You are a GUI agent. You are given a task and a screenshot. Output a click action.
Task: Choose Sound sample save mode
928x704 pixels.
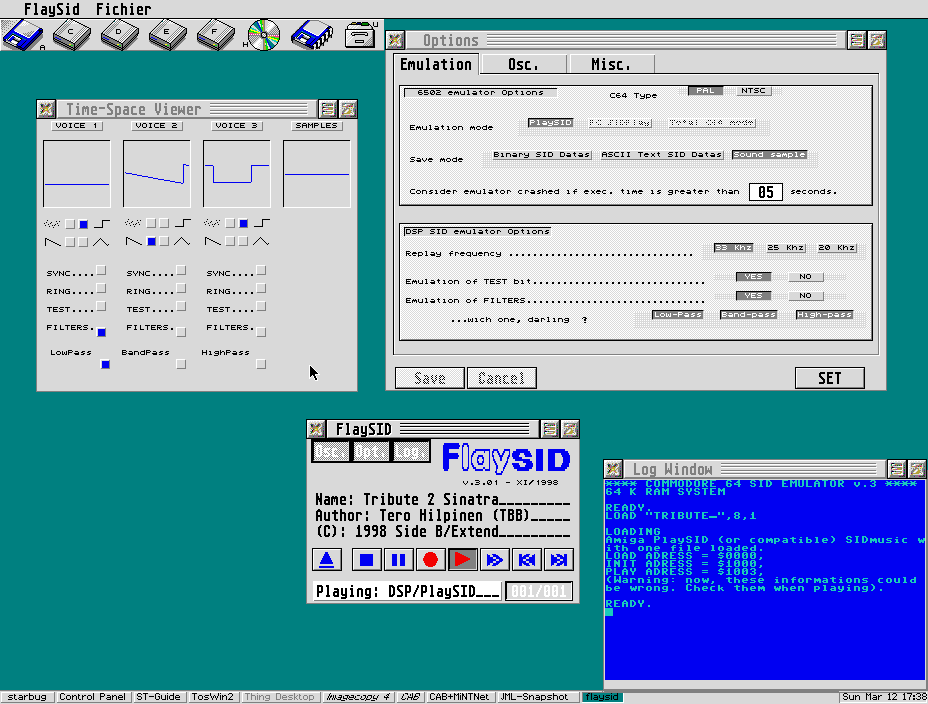(769, 154)
